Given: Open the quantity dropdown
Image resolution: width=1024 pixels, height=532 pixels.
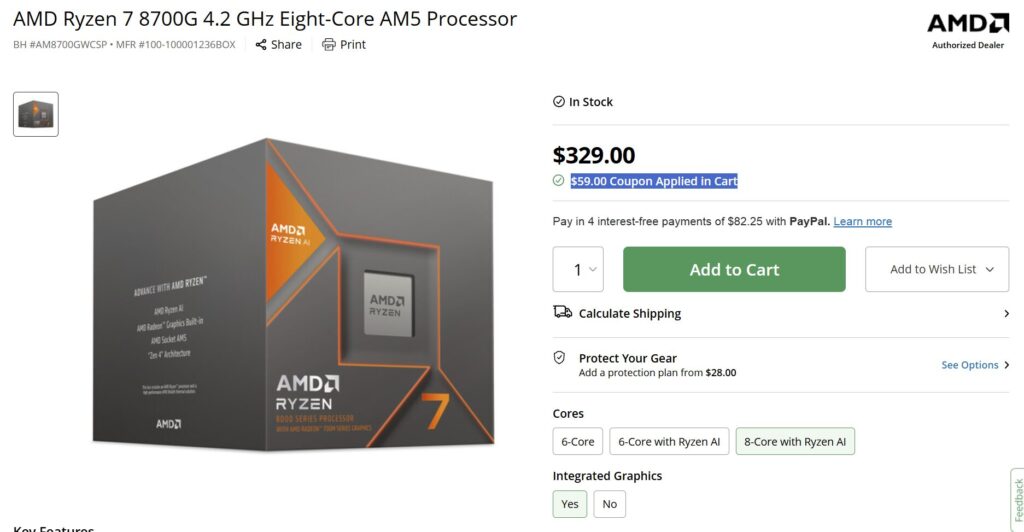Looking at the screenshot, I should [578, 269].
